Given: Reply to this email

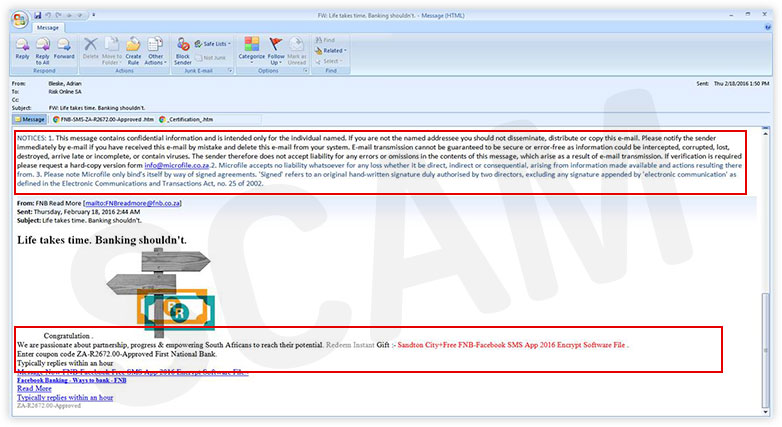Looking at the screenshot, I should tap(22, 49).
